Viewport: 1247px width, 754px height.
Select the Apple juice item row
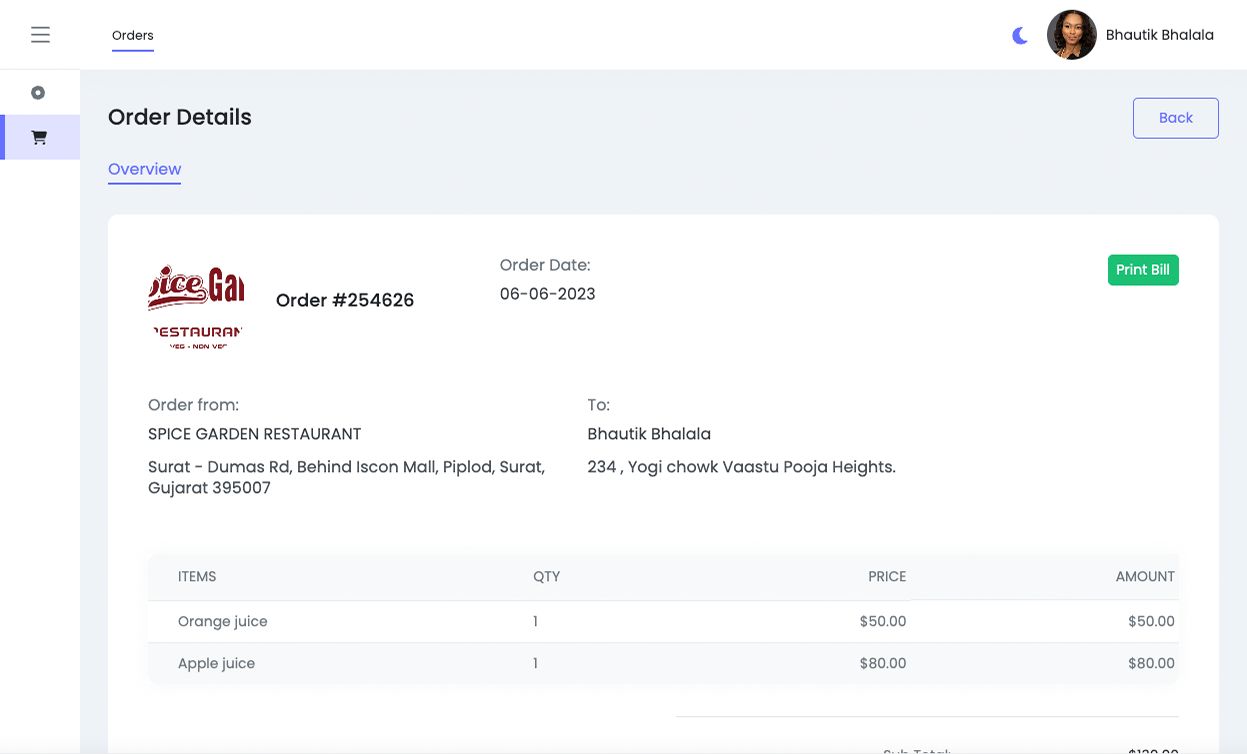(217, 664)
